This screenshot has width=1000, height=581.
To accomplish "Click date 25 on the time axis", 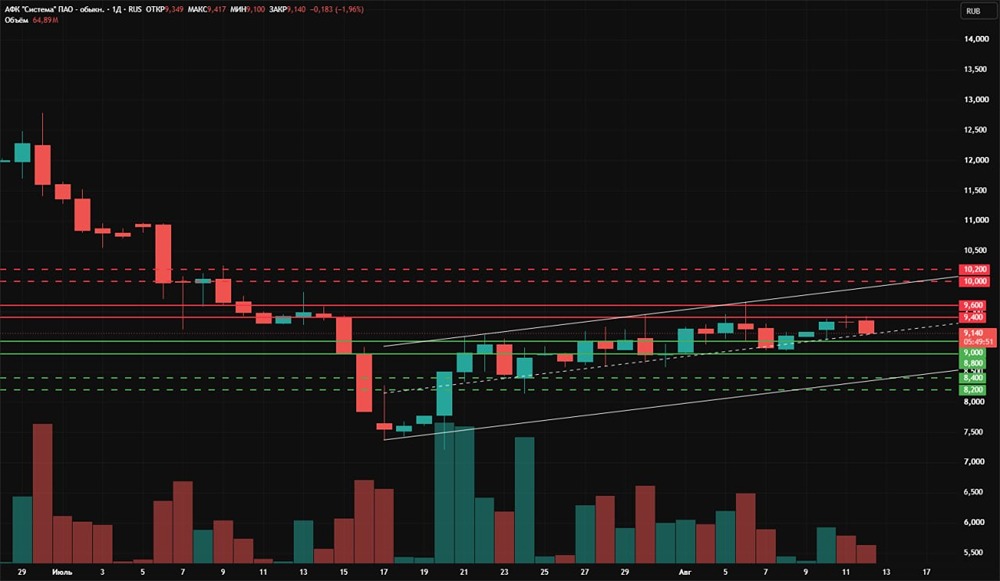I will (544, 572).
